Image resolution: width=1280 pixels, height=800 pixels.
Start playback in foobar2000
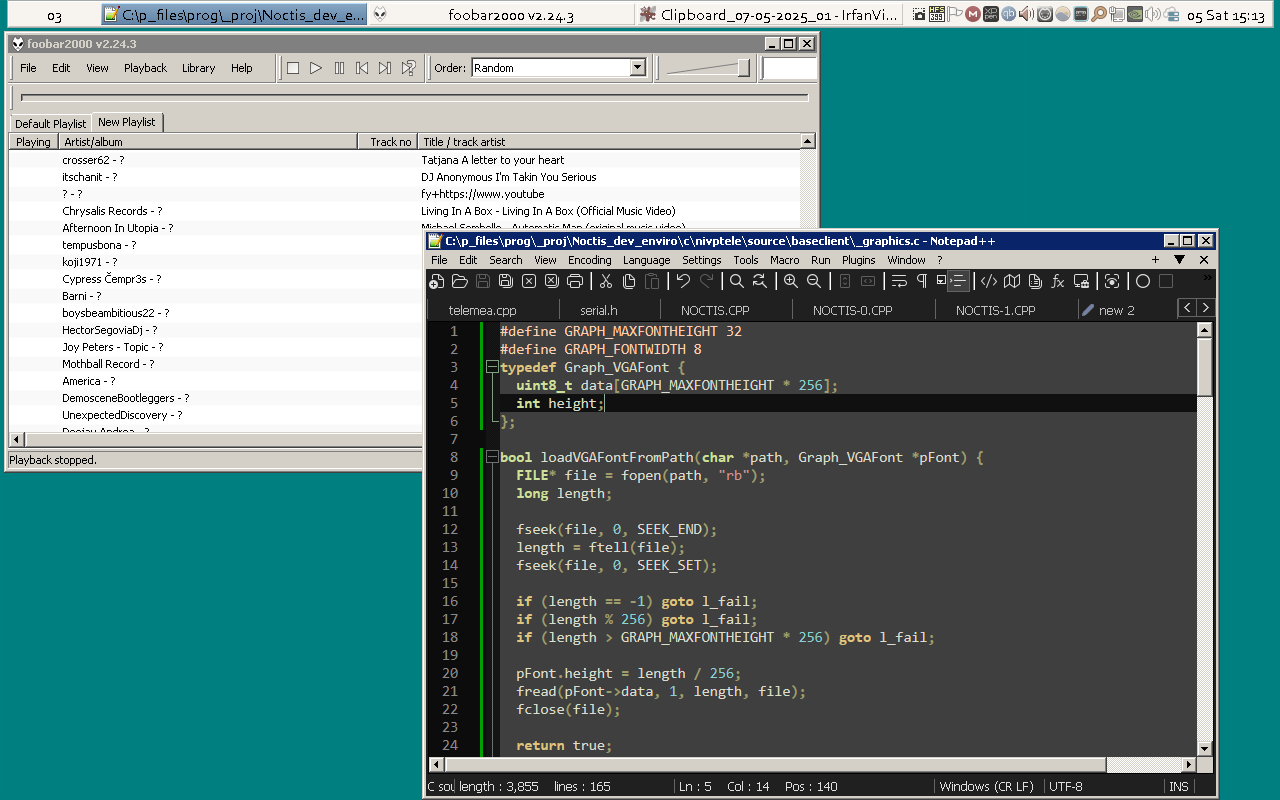[x=316, y=68]
